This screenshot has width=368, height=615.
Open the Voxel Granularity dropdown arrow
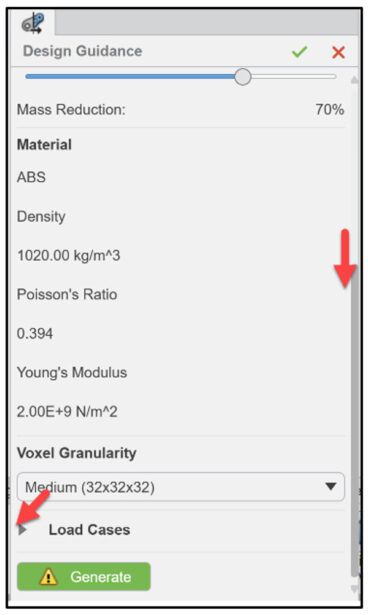pos(331,487)
